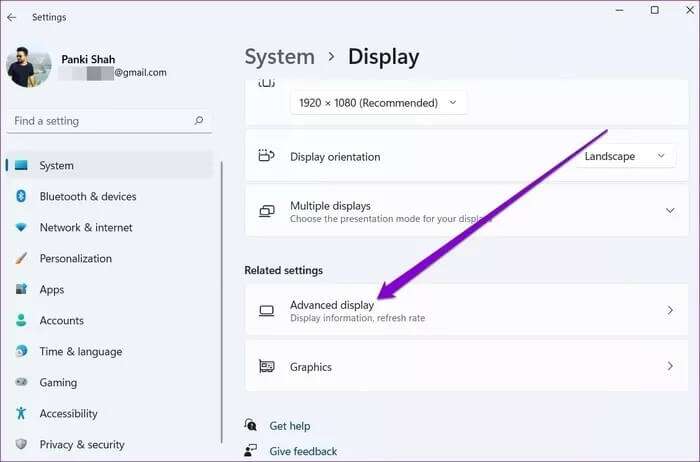Click the back arrow in Settings title bar

[x=11, y=17]
